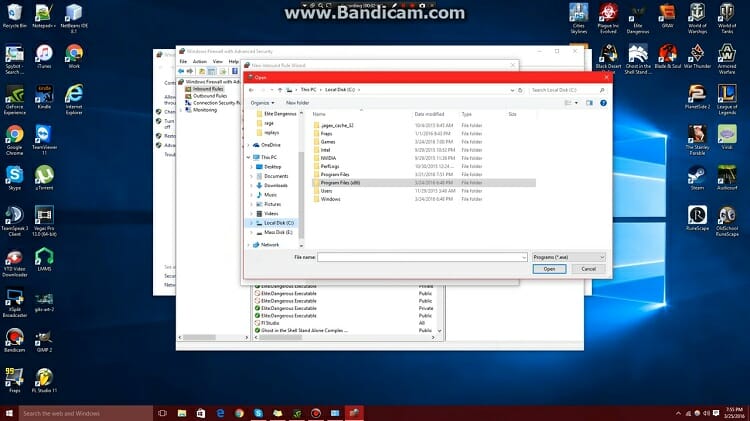The height and width of the screenshot is (421, 750).
Task: Open Action menu in Windows Firewall window
Action: (x=200, y=62)
